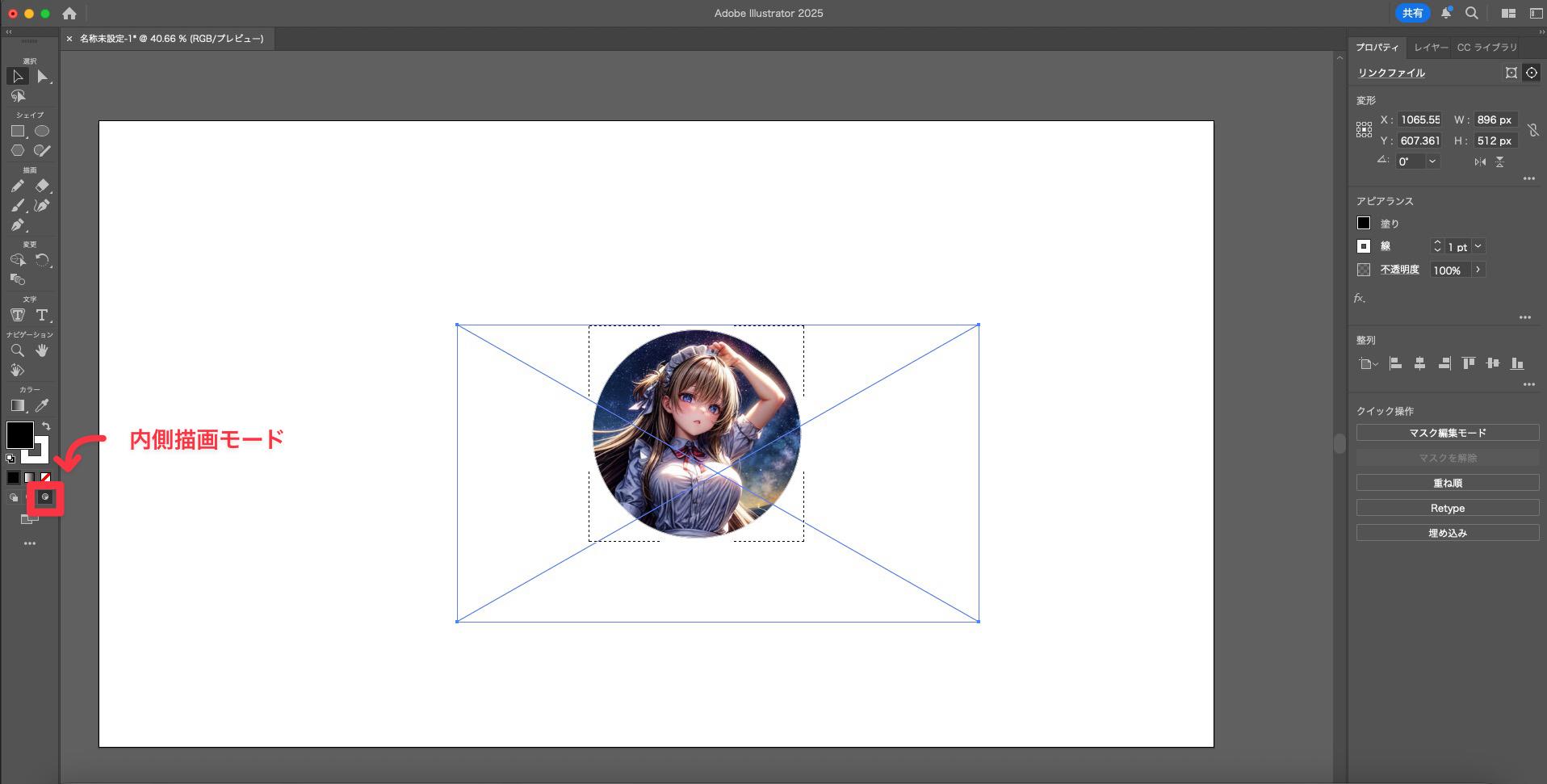This screenshot has height=784, width=1547.
Task: Select the Rotate View tool
Action: pyautogui.click(x=18, y=370)
